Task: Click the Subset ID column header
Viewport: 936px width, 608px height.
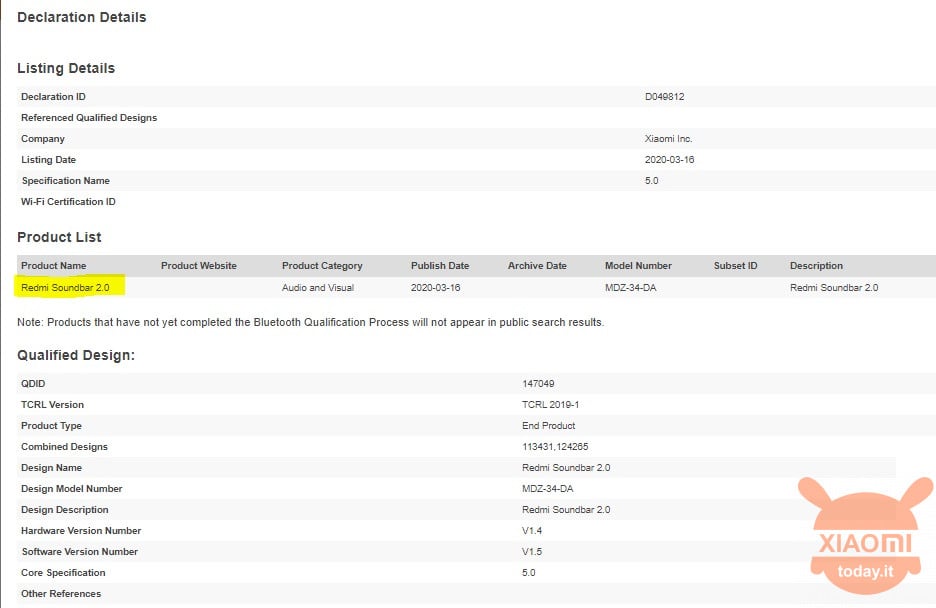Action: pos(735,266)
